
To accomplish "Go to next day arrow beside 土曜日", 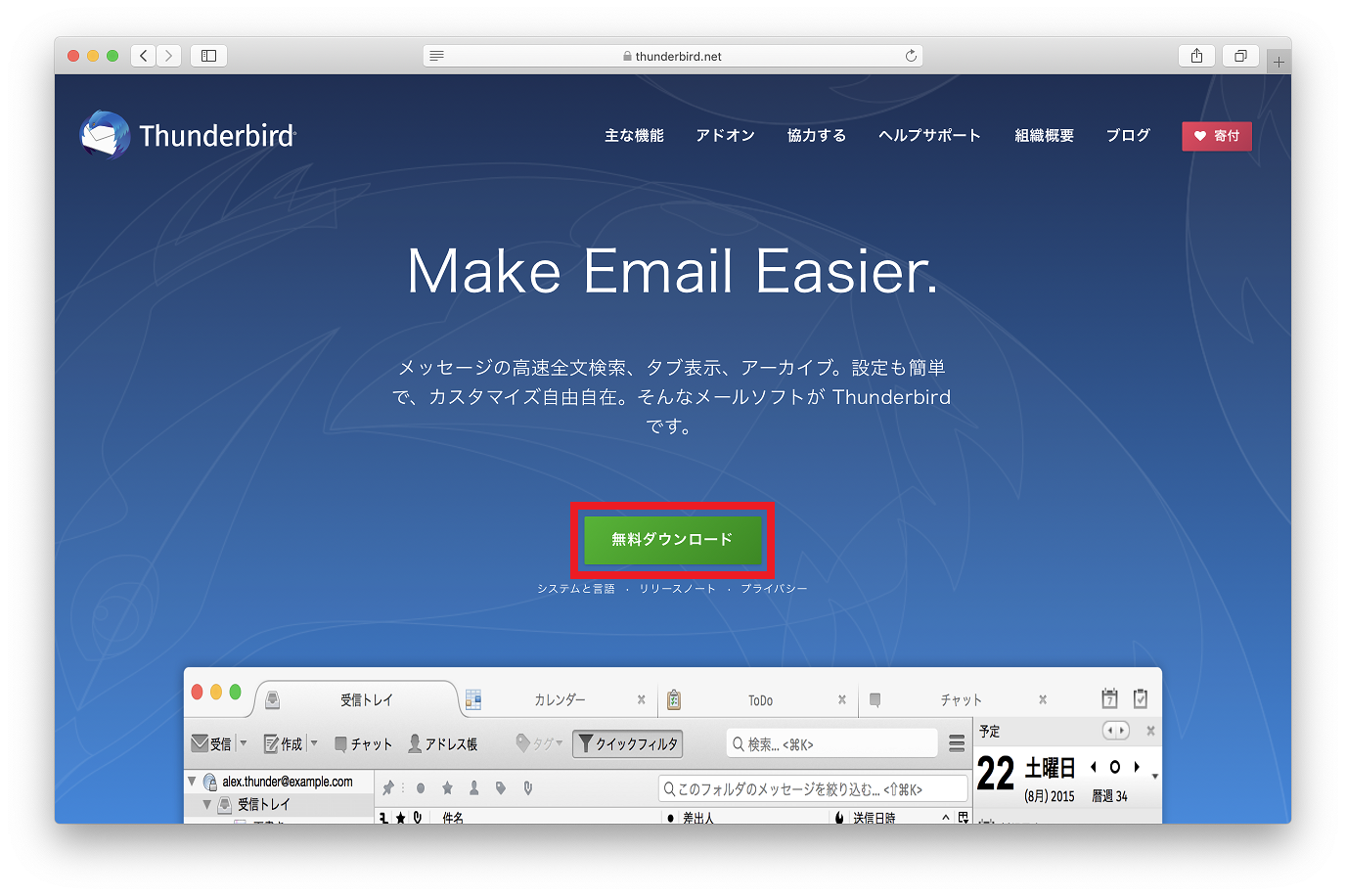I will (x=1136, y=767).
